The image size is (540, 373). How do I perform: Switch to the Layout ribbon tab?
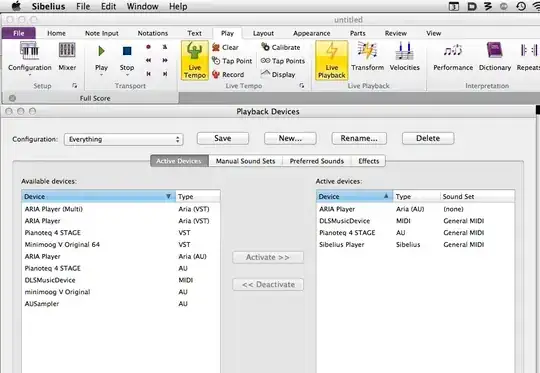tap(263, 33)
